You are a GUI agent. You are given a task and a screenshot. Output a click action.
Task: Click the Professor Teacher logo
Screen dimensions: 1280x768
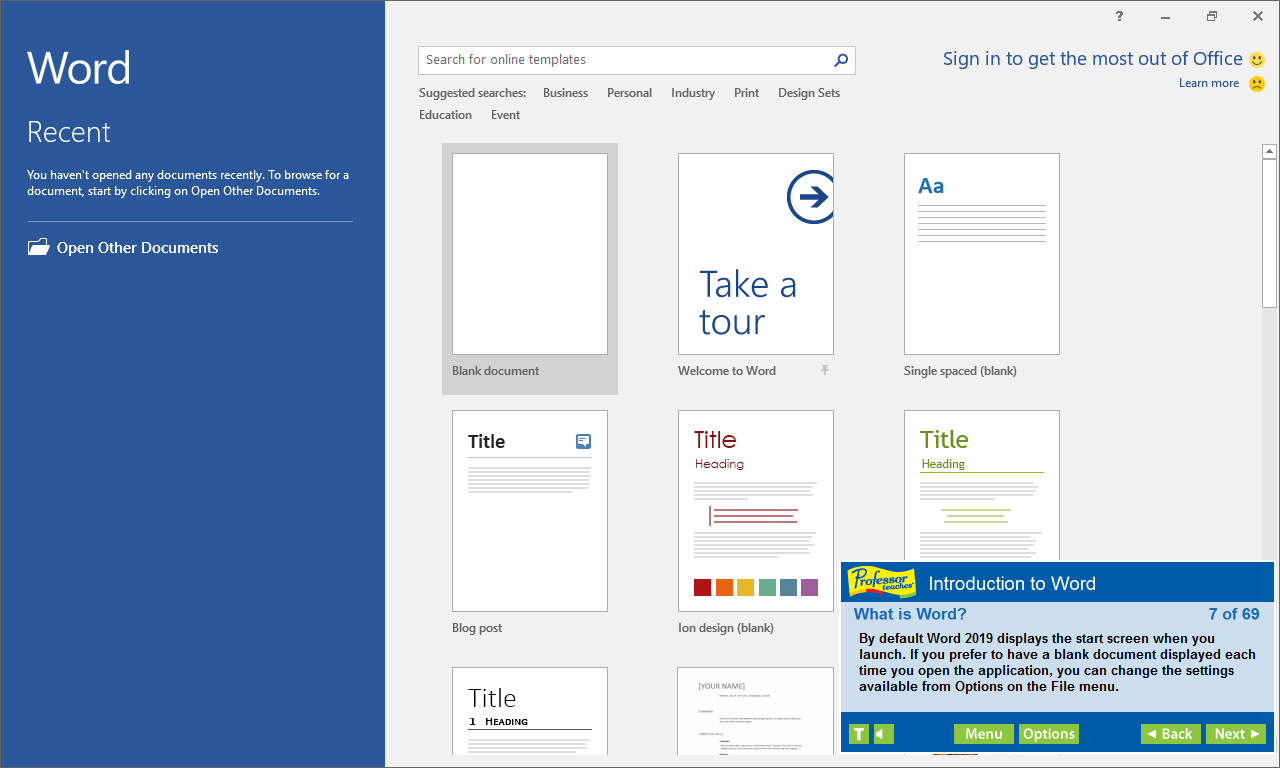tap(884, 581)
